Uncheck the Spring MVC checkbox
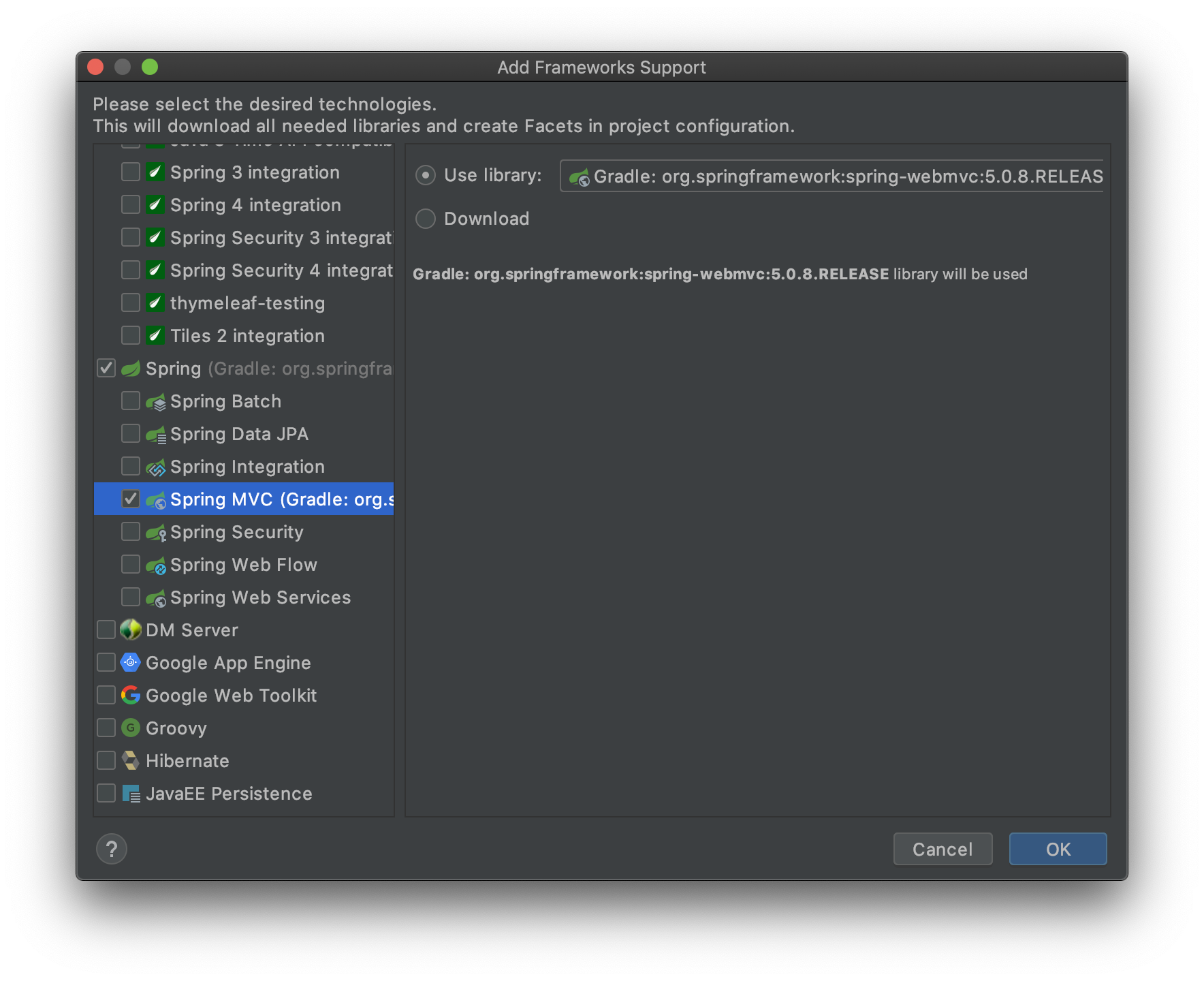This screenshot has width=1204, height=981. (x=131, y=499)
